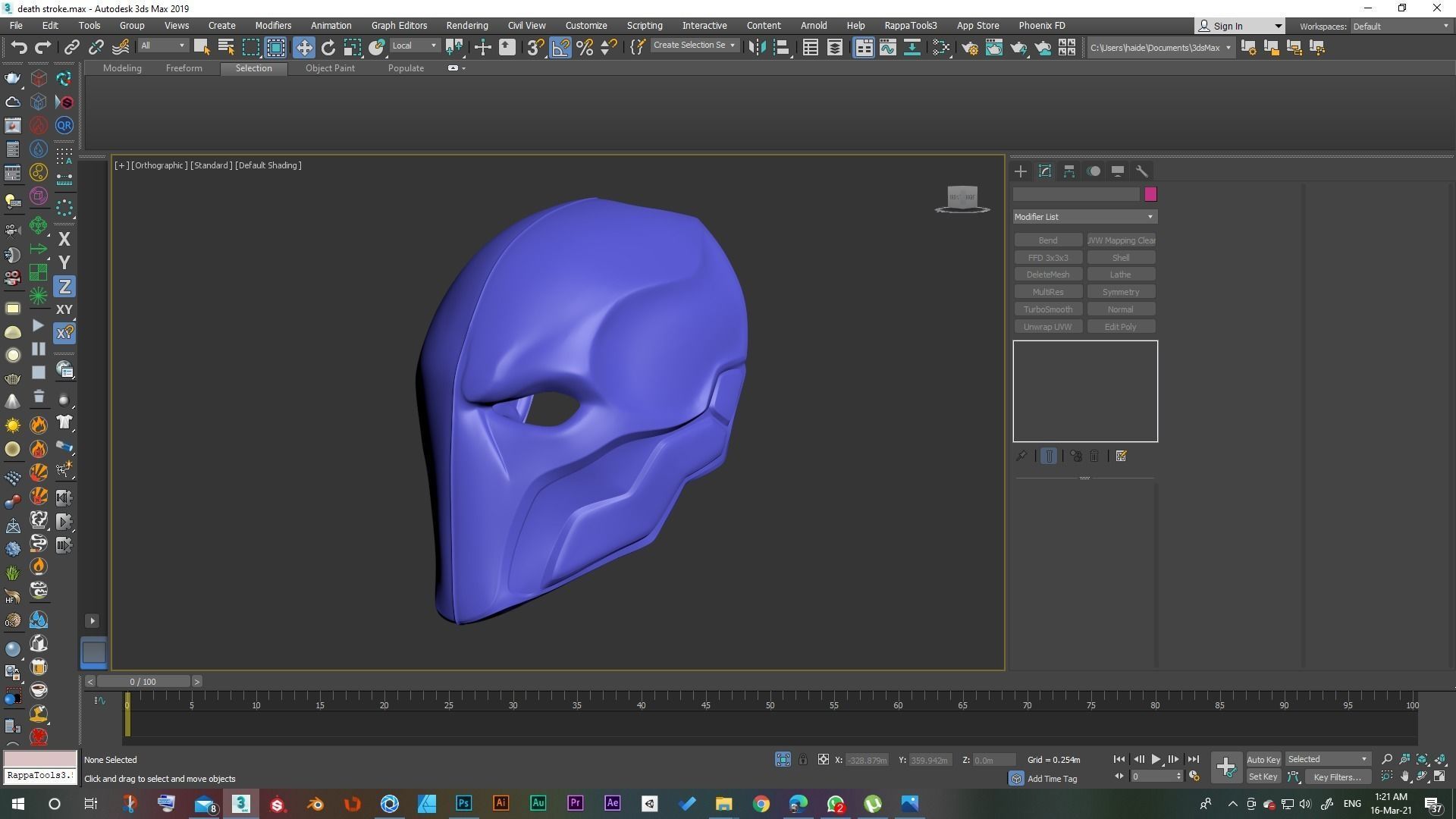Click the Edit Poly modifier button
The height and width of the screenshot is (819, 1456).
pyautogui.click(x=1121, y=327)
